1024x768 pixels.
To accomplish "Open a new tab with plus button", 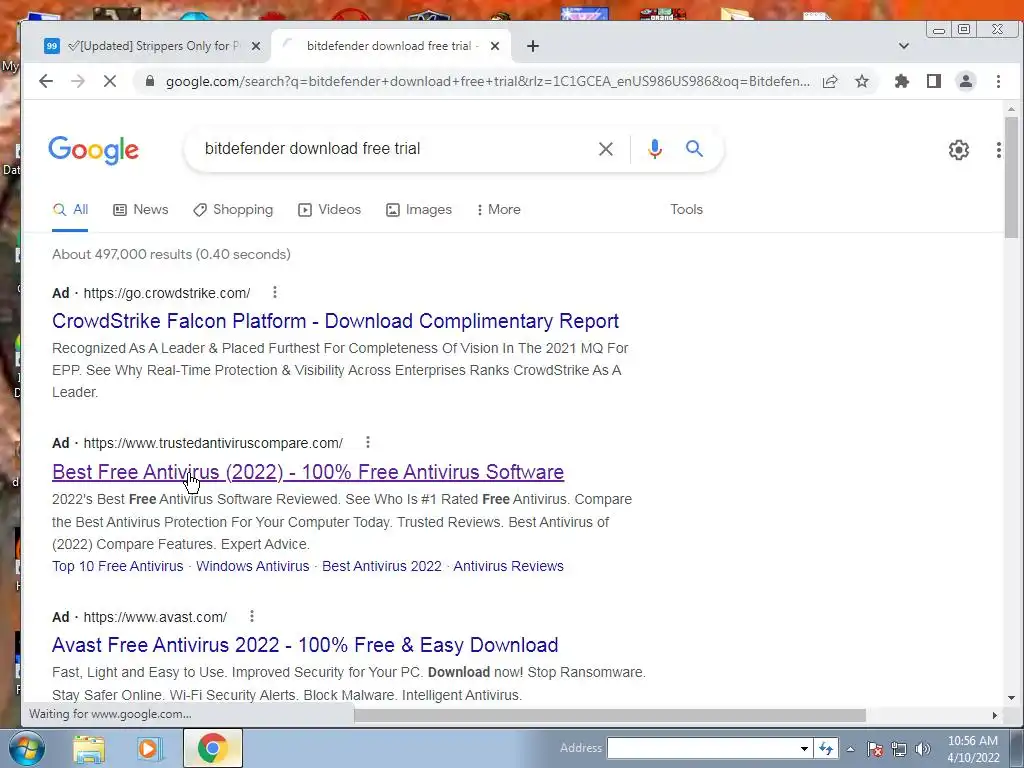I will point(533,46).
